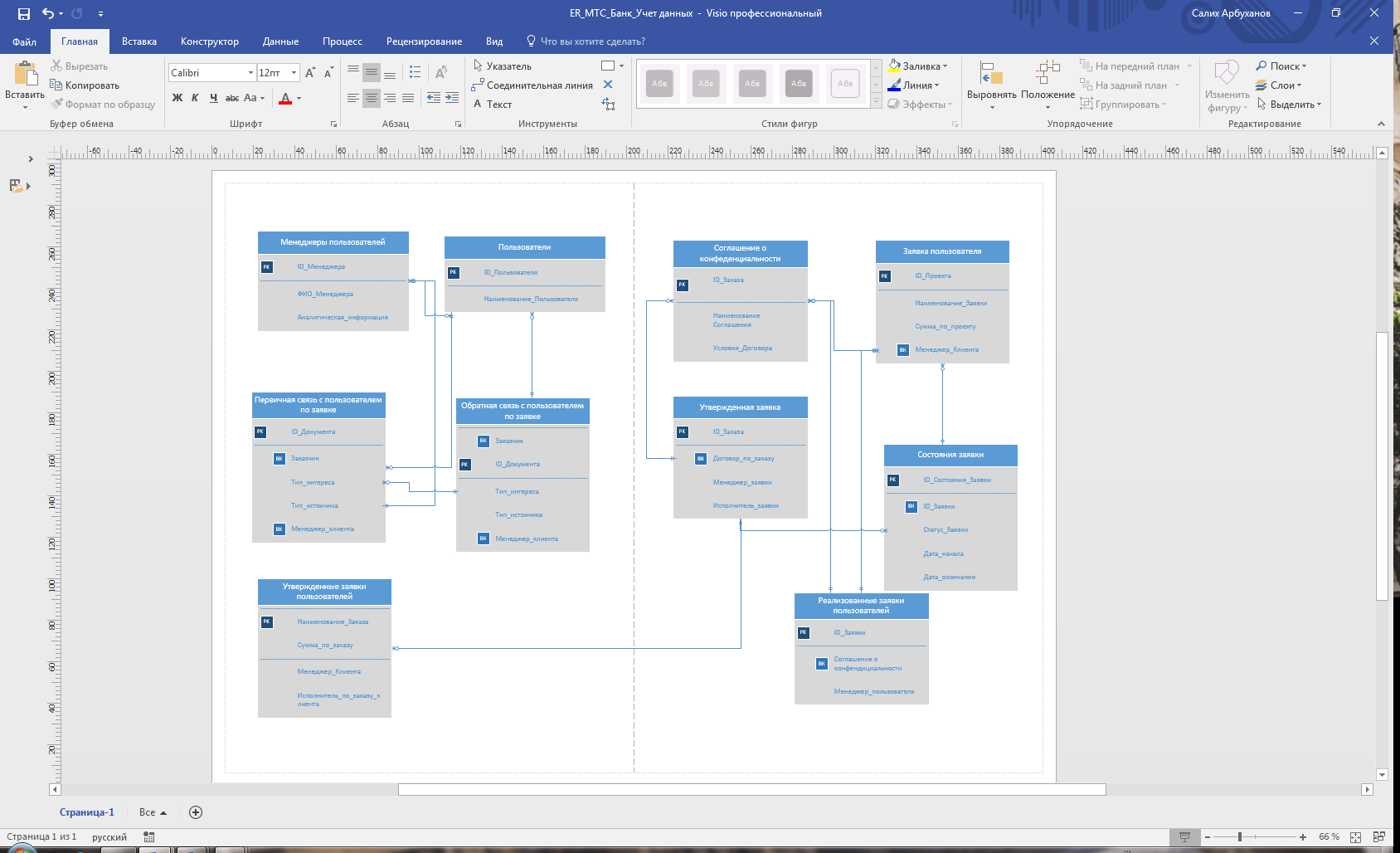Viewport: 1400px width, 853px height.
Task: Open the Поиск find button
Action: point(1281,66)
